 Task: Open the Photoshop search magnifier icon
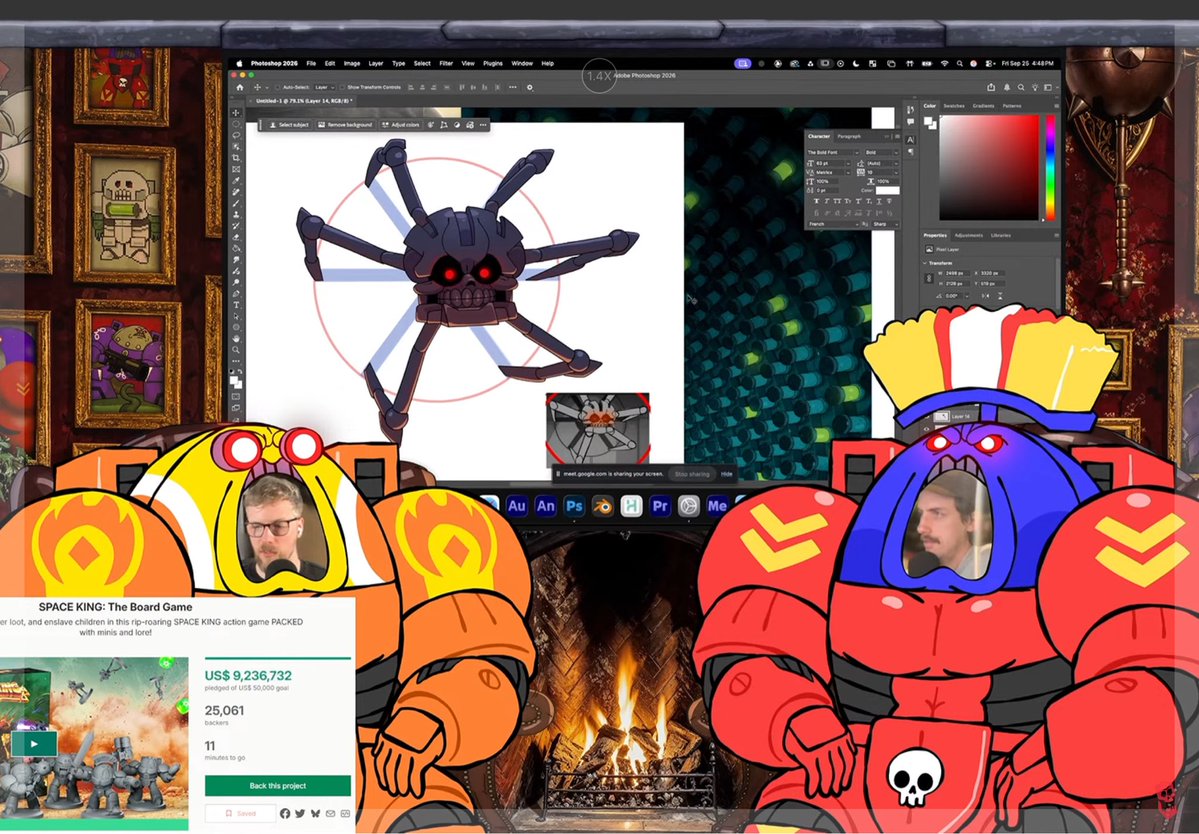tap(1021, 87)
